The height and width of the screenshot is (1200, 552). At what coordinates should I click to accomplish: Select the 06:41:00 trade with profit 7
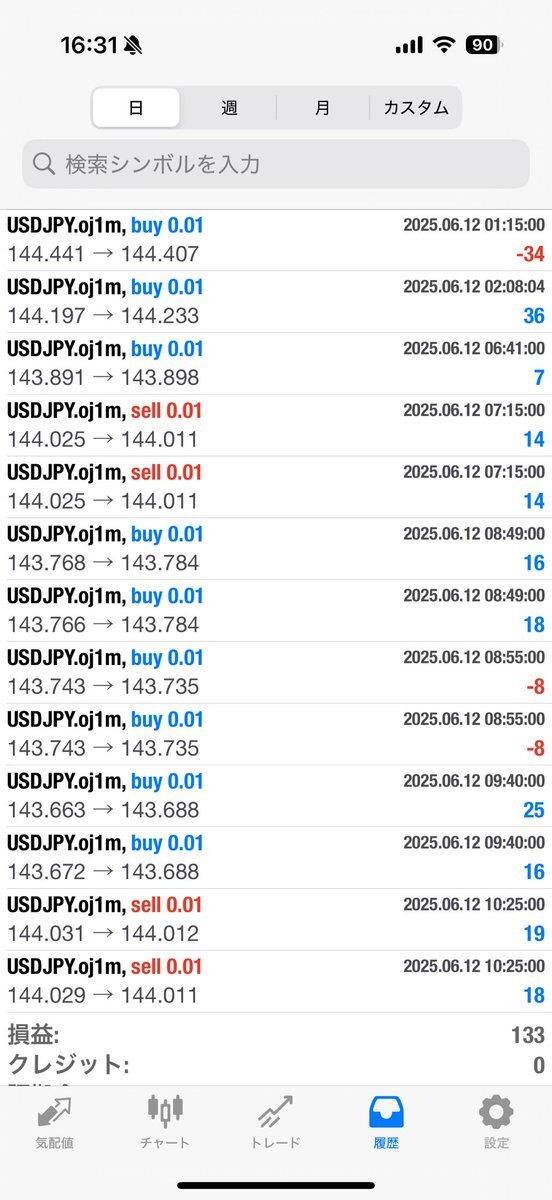276,363
